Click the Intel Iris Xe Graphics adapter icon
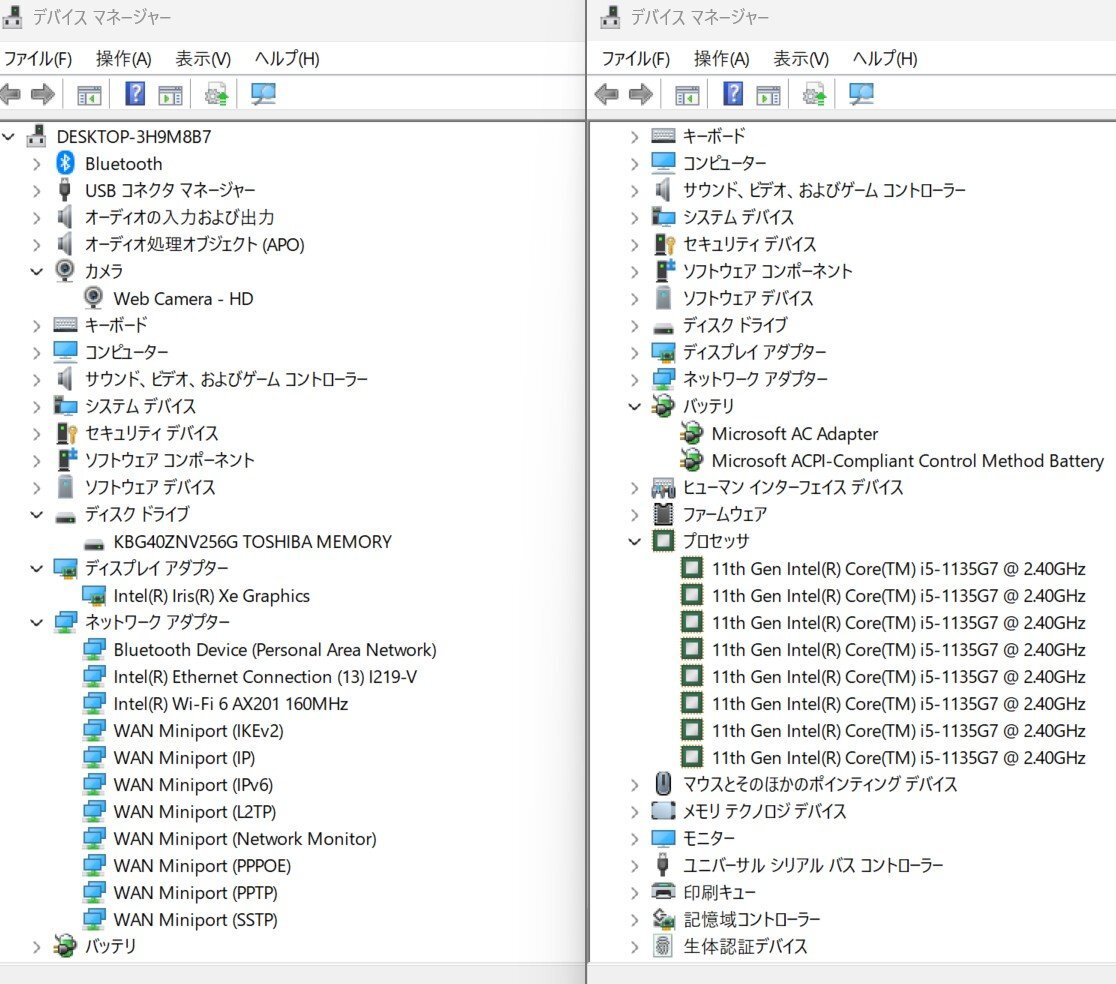The width and height of the screenshot is (1116, 984). coord(94,595)
